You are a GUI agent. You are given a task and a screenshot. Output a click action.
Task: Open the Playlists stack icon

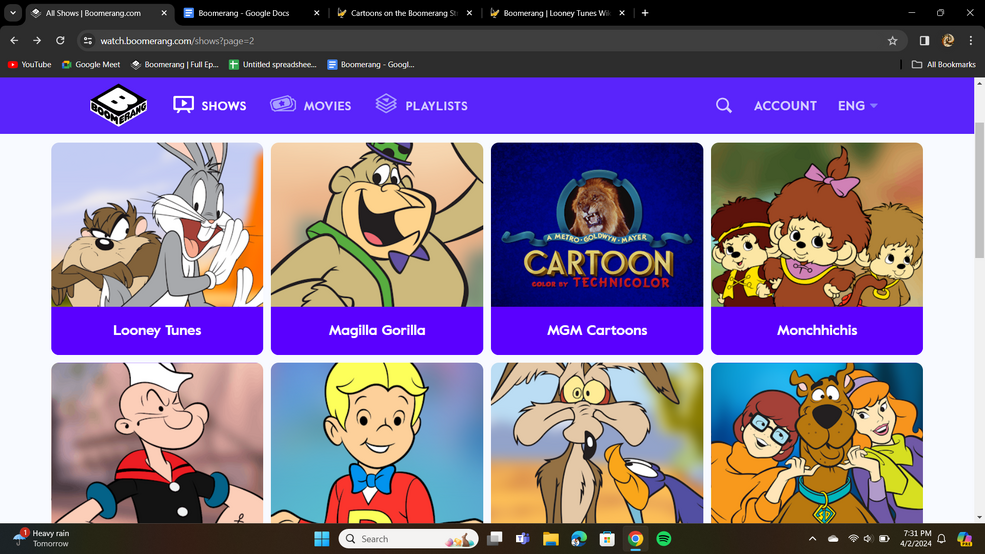coord(386,104)
